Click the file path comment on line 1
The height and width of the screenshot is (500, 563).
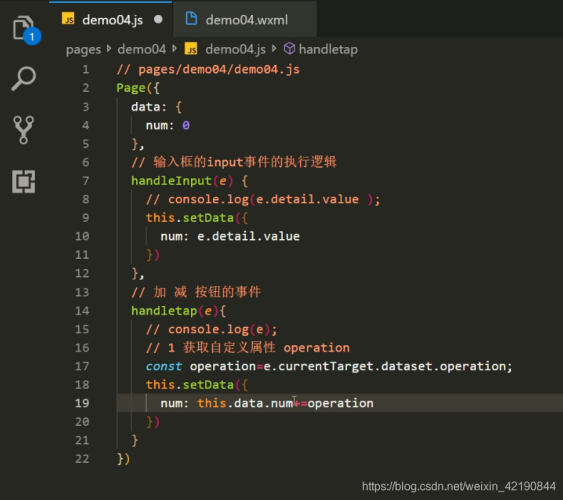(x=208, y=70)
